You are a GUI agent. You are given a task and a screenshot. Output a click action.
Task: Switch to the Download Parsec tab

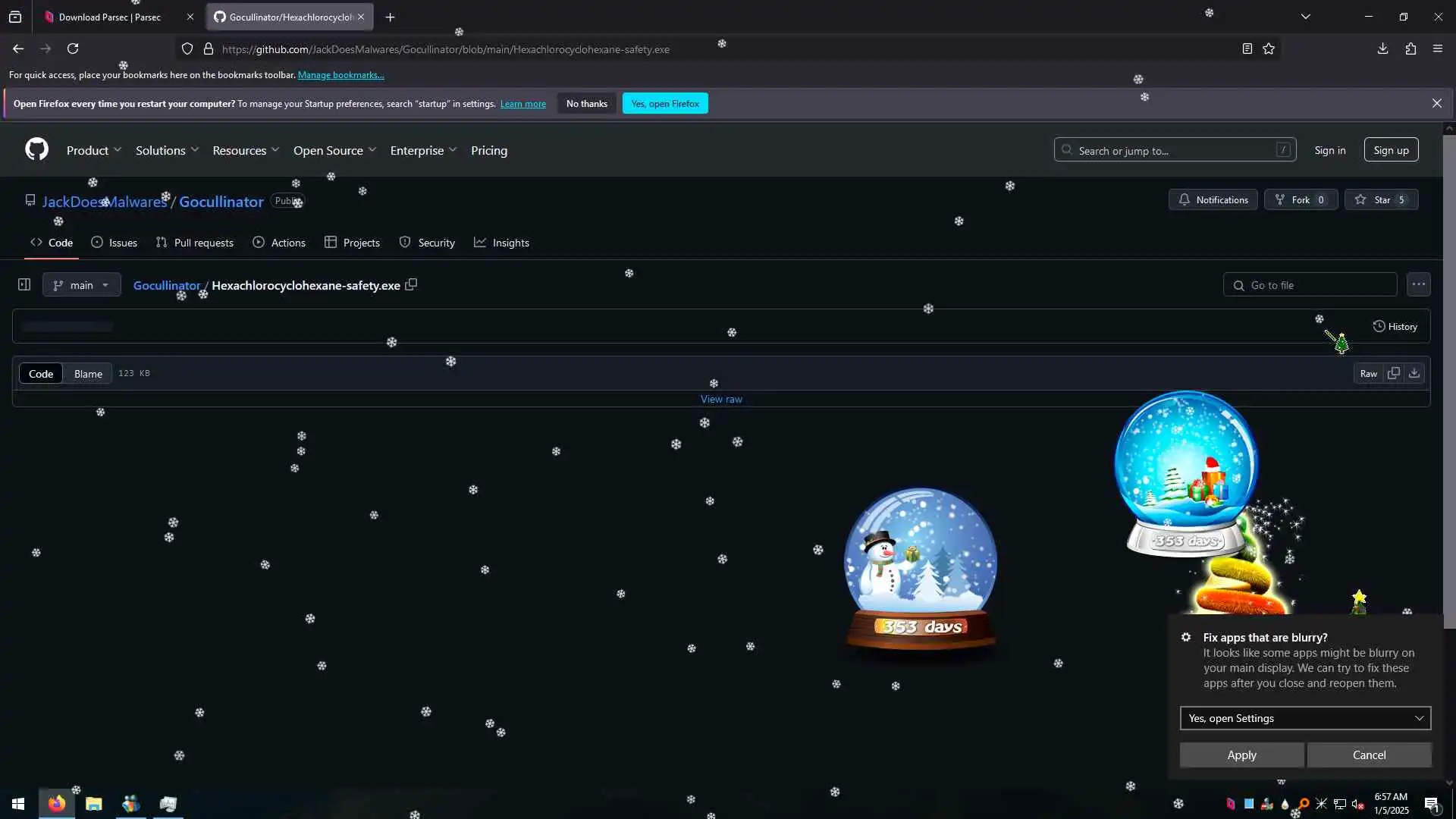click(110, 17)
